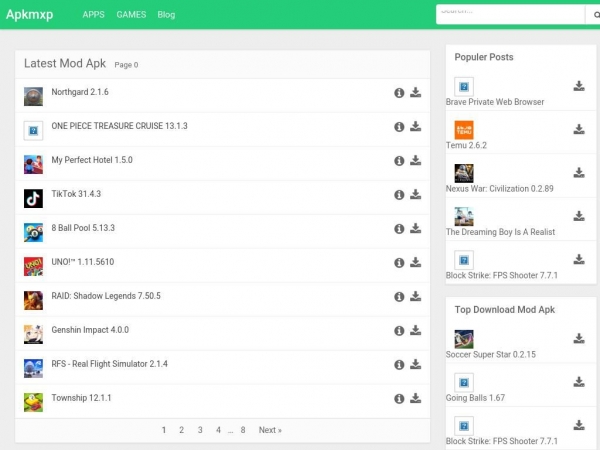
Task: Click the Temu orange thumbnail
Action: (x=464, y=130)
